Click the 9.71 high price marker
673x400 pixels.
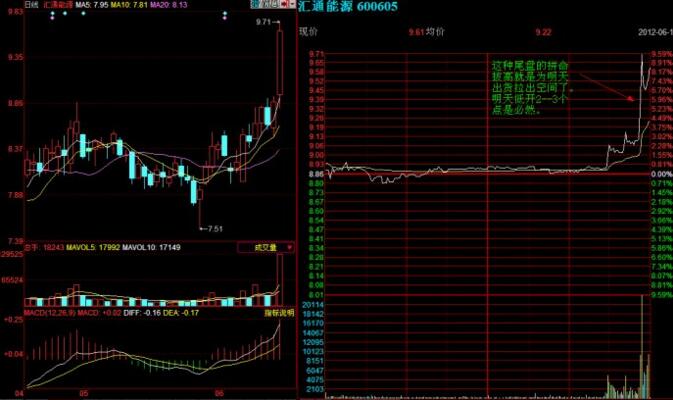pyautogui.click(x=263, y=22)
